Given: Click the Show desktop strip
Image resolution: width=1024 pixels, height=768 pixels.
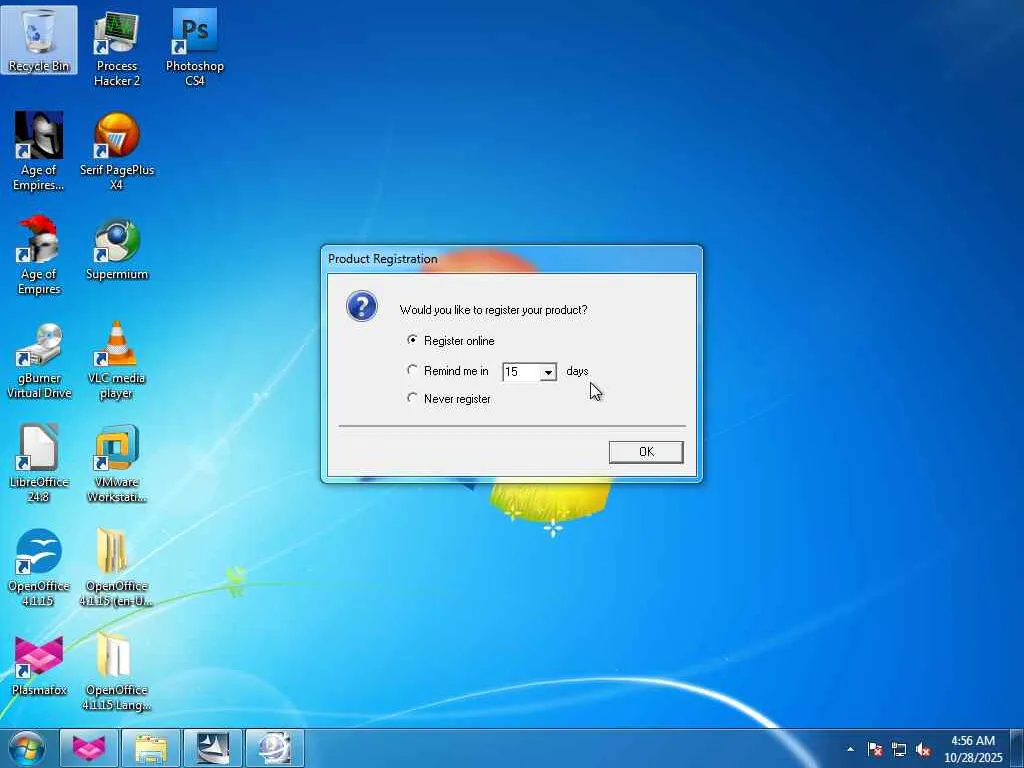Looking at the screenshot, I should 1017,748.
